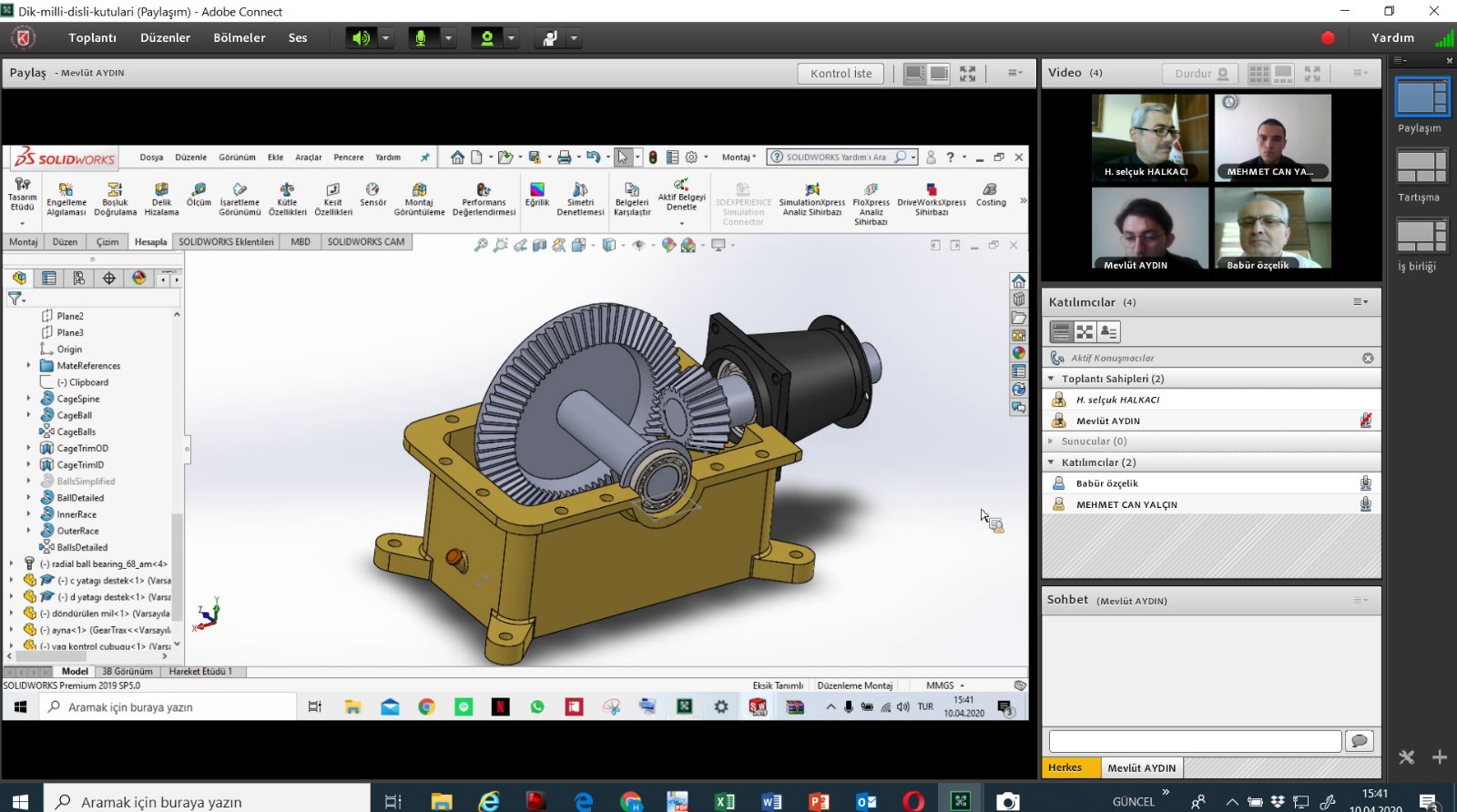Image resolution: width=1457 pixels, height=812 pixels.
Task: Collapse the Toplantı Sahipleri group
Action: click(1052, 379)
